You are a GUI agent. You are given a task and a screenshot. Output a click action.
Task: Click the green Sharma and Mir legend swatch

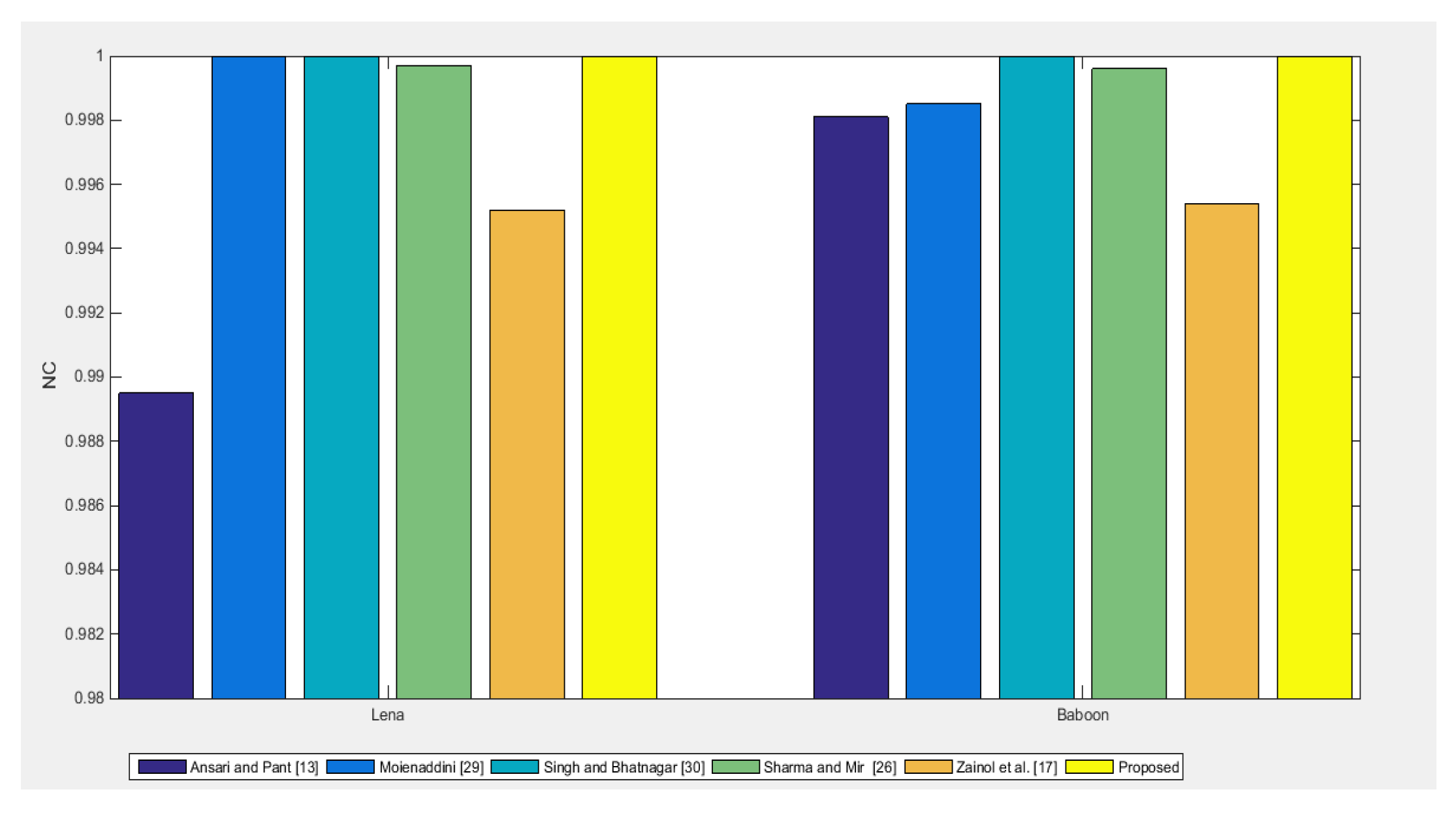coord(735,767)
